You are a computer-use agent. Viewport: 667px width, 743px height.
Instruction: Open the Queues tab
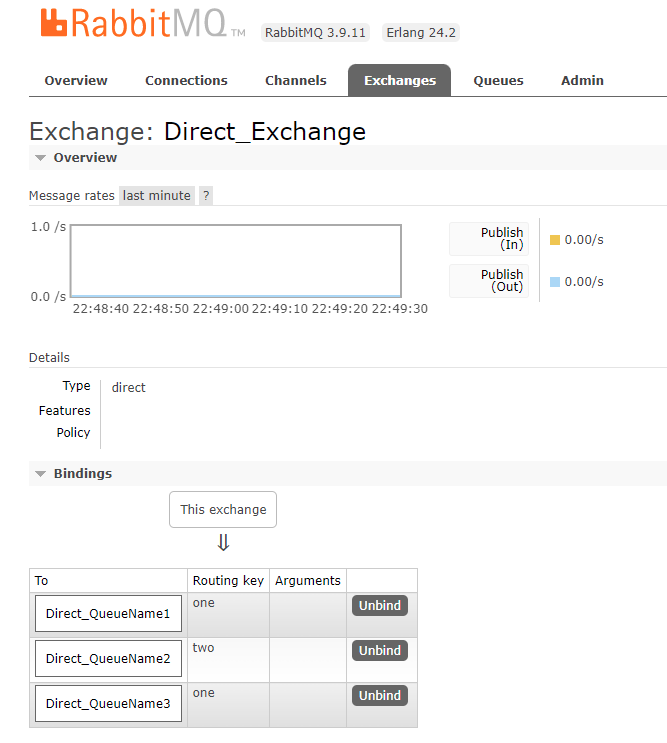point(498,81)
